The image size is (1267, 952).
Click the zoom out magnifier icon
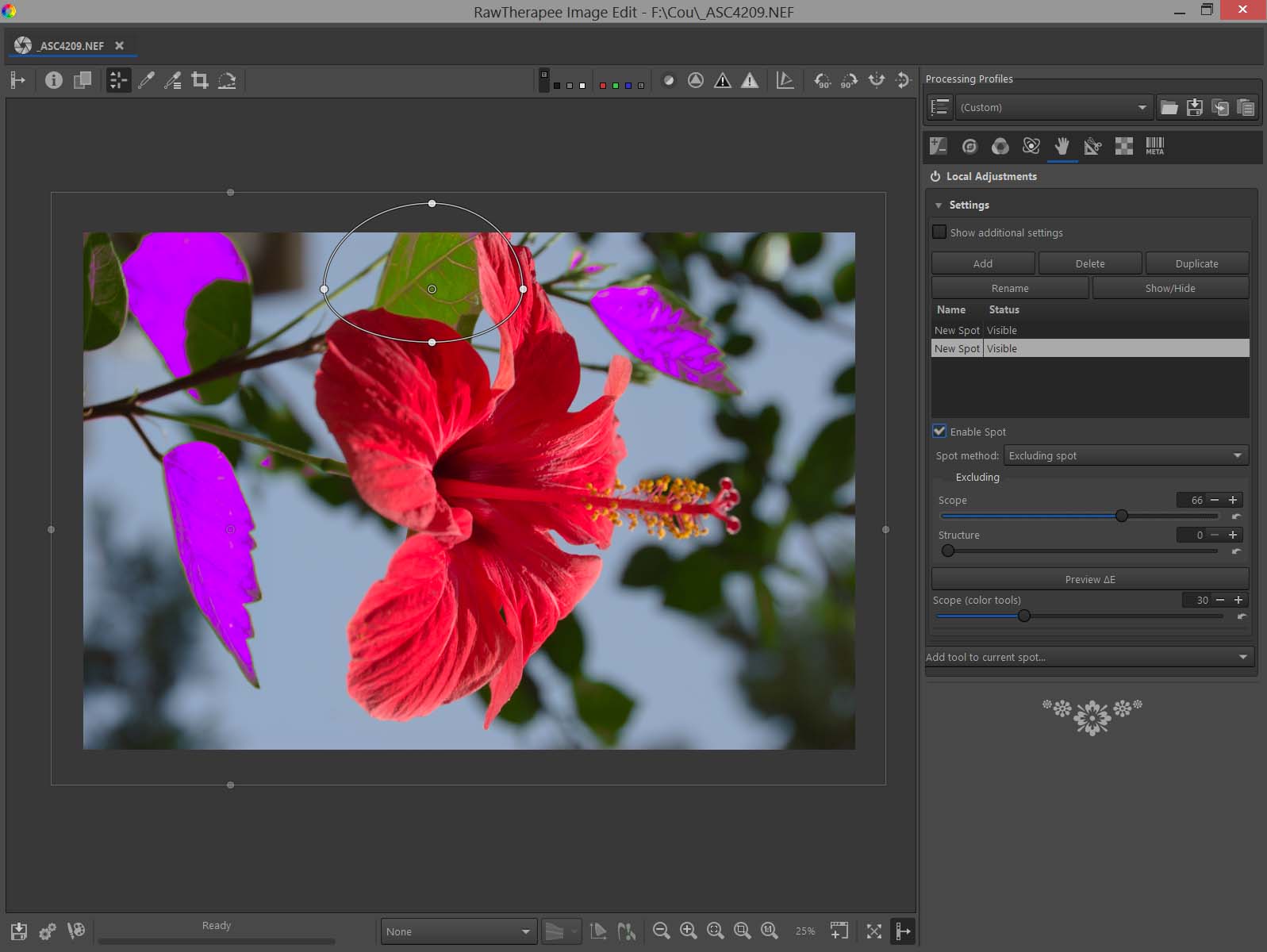coord(661,931)
